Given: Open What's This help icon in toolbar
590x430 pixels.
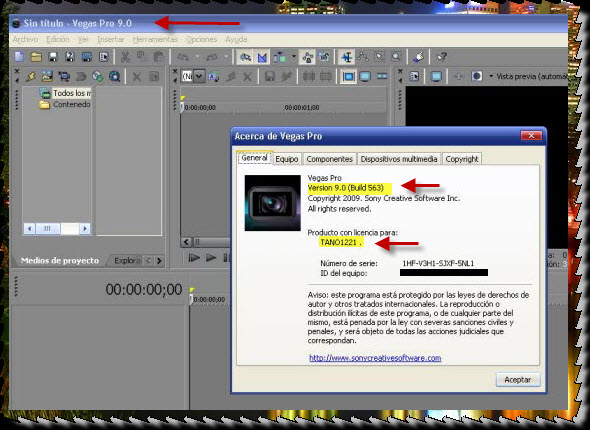Looking at the screenshot, I should tap(441, 57).
